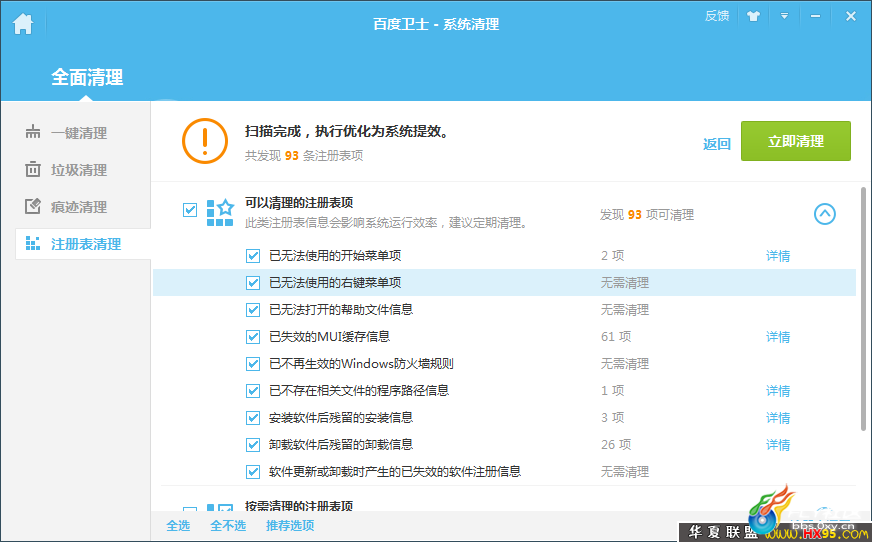Click the '3 项' count text
The height and width of the screenshot is (542, 872).
click(x=612, y=418)
